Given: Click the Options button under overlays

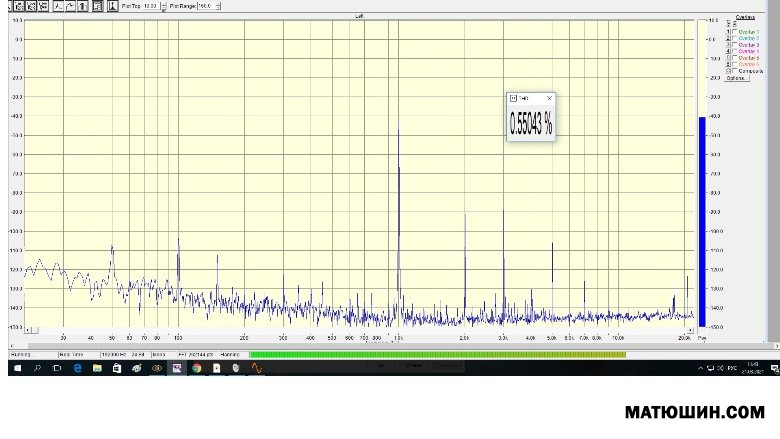Looking at the screenshot, I should pos(736,78).
